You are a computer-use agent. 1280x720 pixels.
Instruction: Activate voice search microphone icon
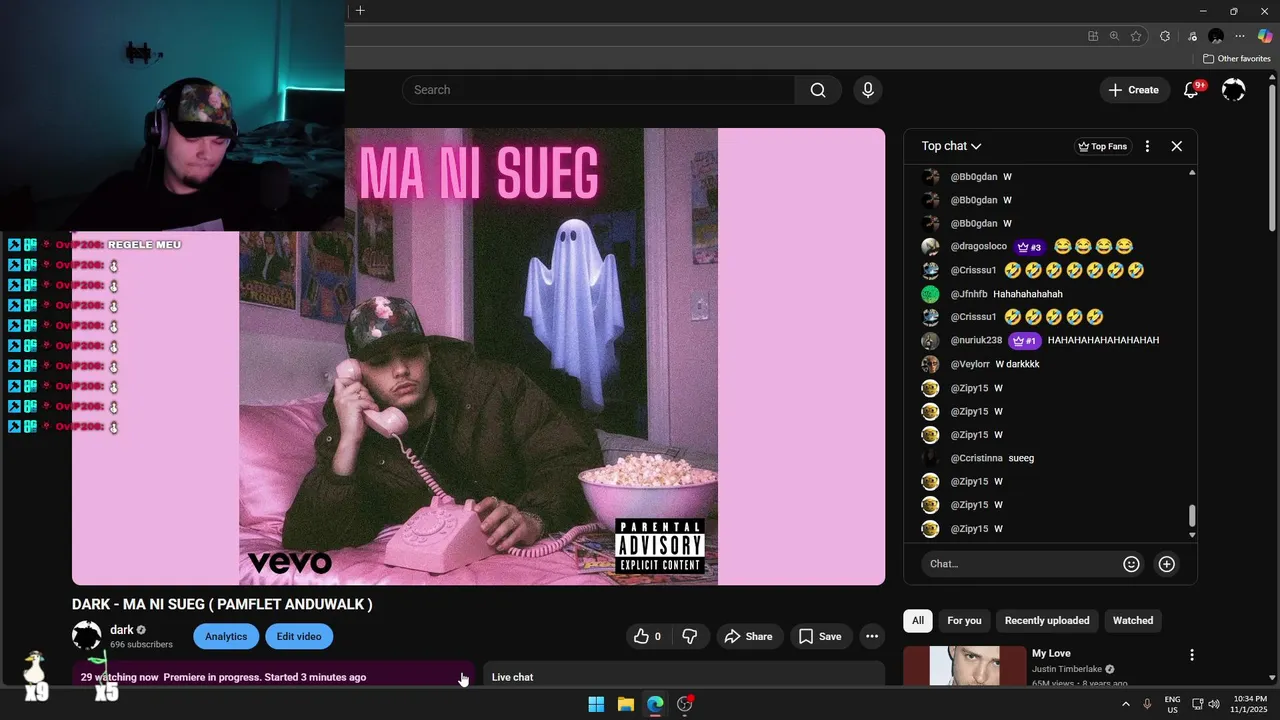pos(868,90)
